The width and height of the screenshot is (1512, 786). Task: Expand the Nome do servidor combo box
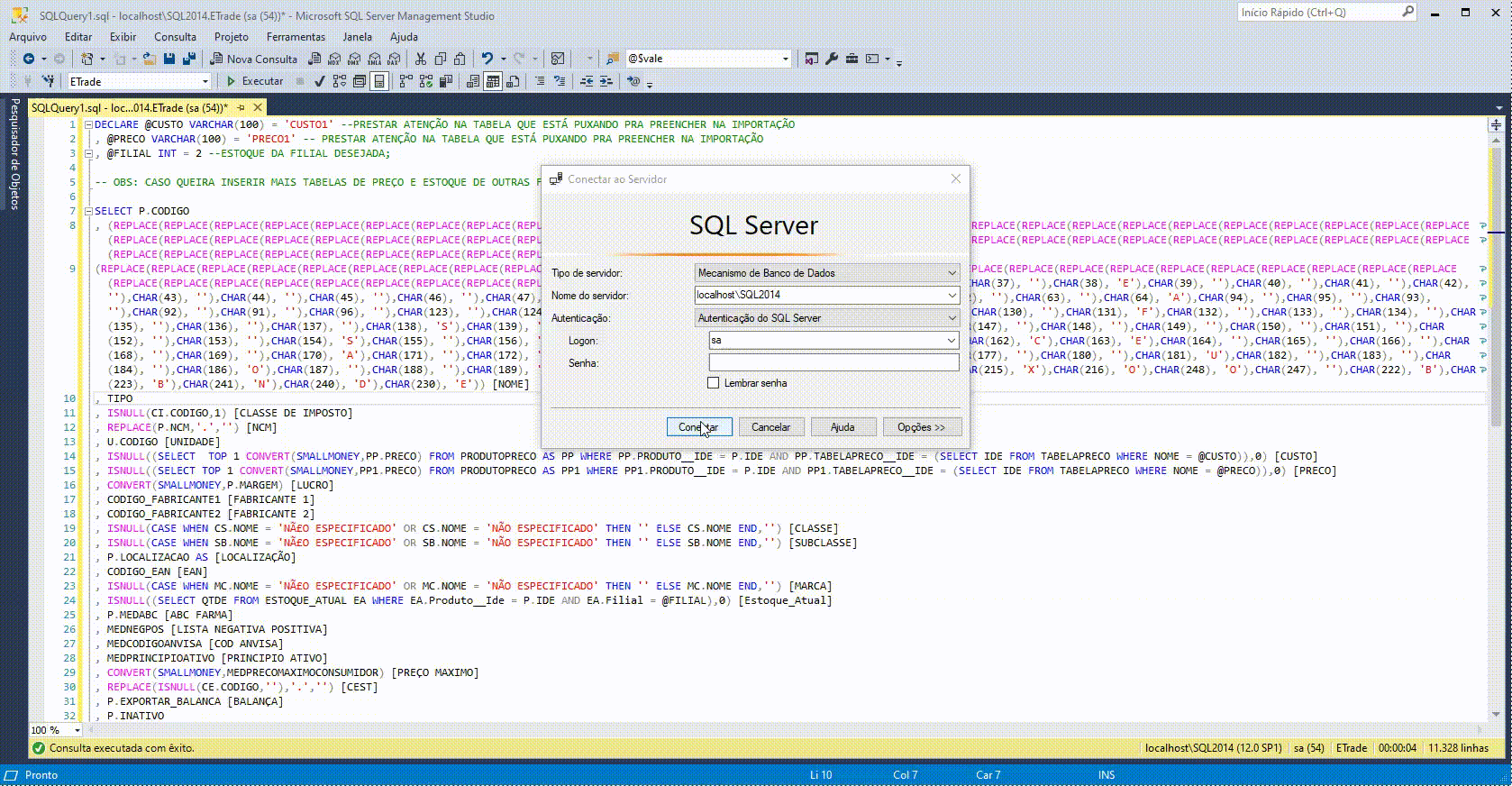[952, 295]
